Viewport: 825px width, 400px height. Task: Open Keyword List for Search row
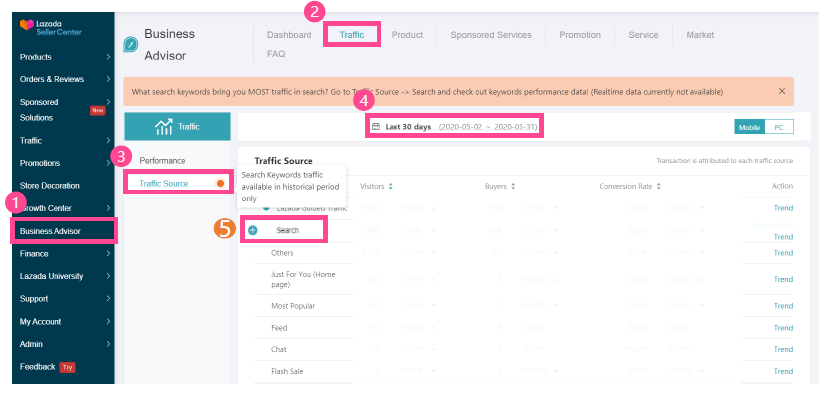pyautogui.click(x=772, y=225)
